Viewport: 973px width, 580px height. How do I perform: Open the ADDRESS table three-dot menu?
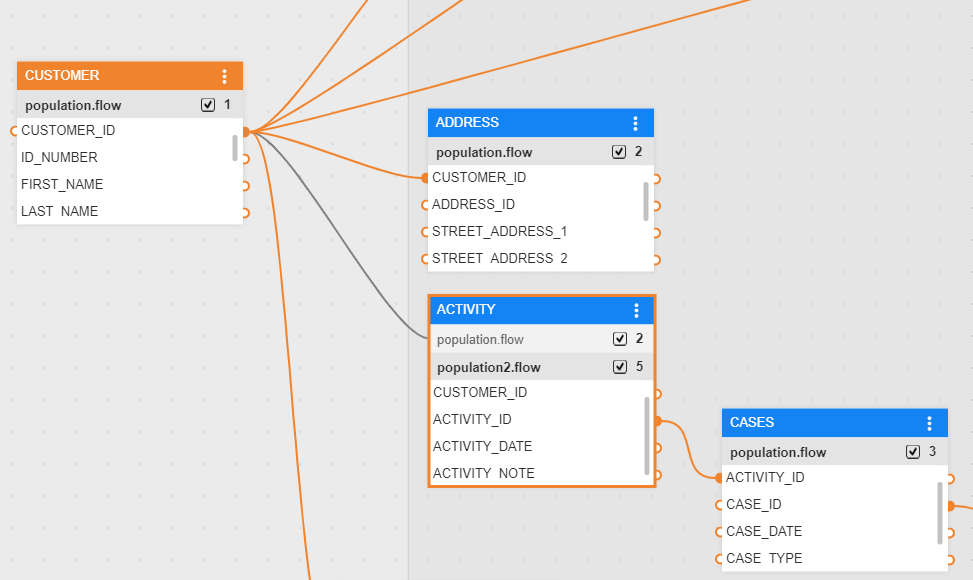[635, 123]
